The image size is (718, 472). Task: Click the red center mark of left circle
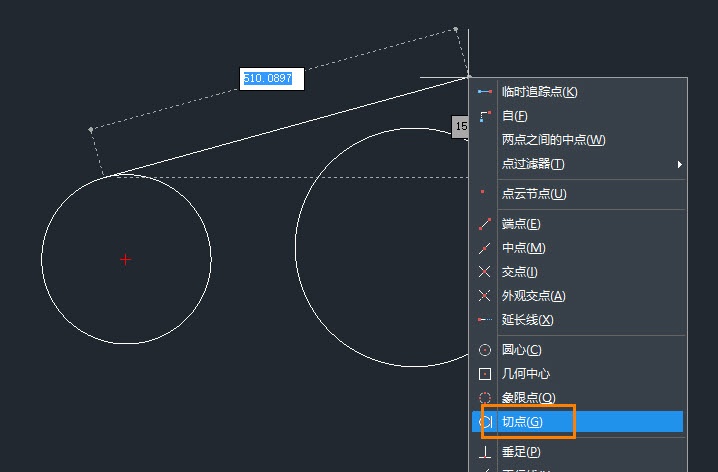125,259
